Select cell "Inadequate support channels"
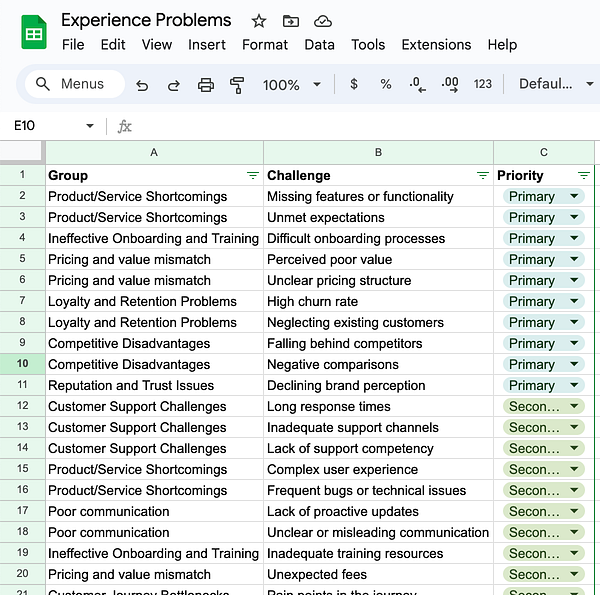The width and height of the screenshot is (600, 595). 378,427
